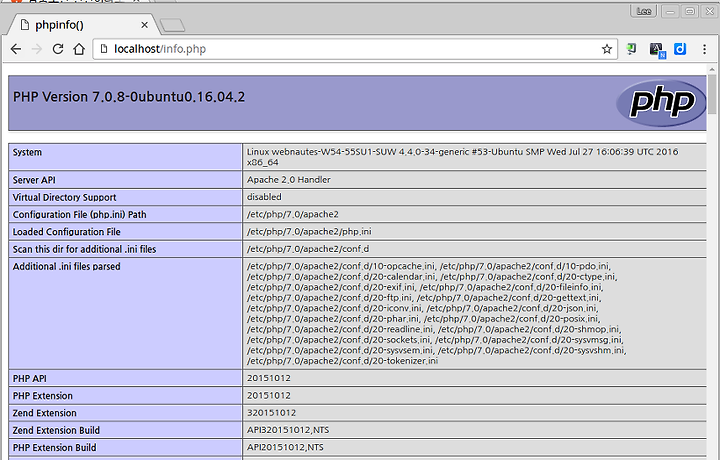Open the browser home page
Viewport: 720px width, 460px height.
(79, 49)
